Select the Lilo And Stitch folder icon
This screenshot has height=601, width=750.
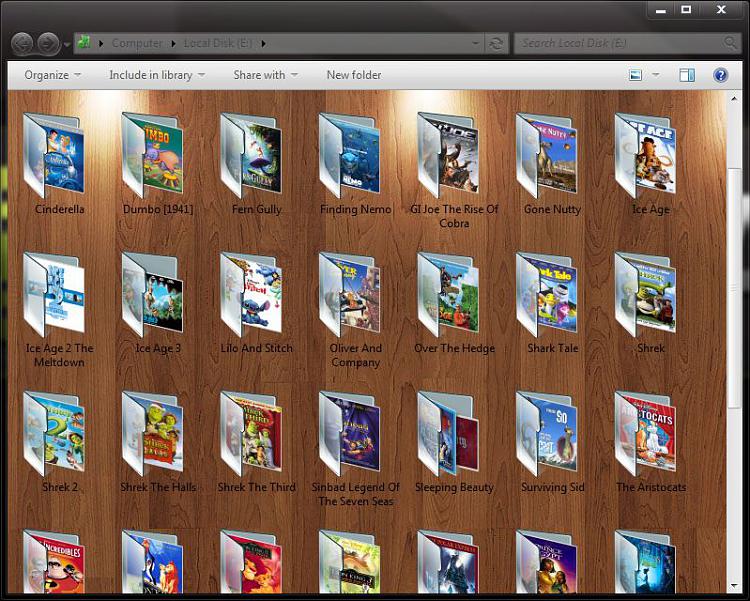pos(251,295)
